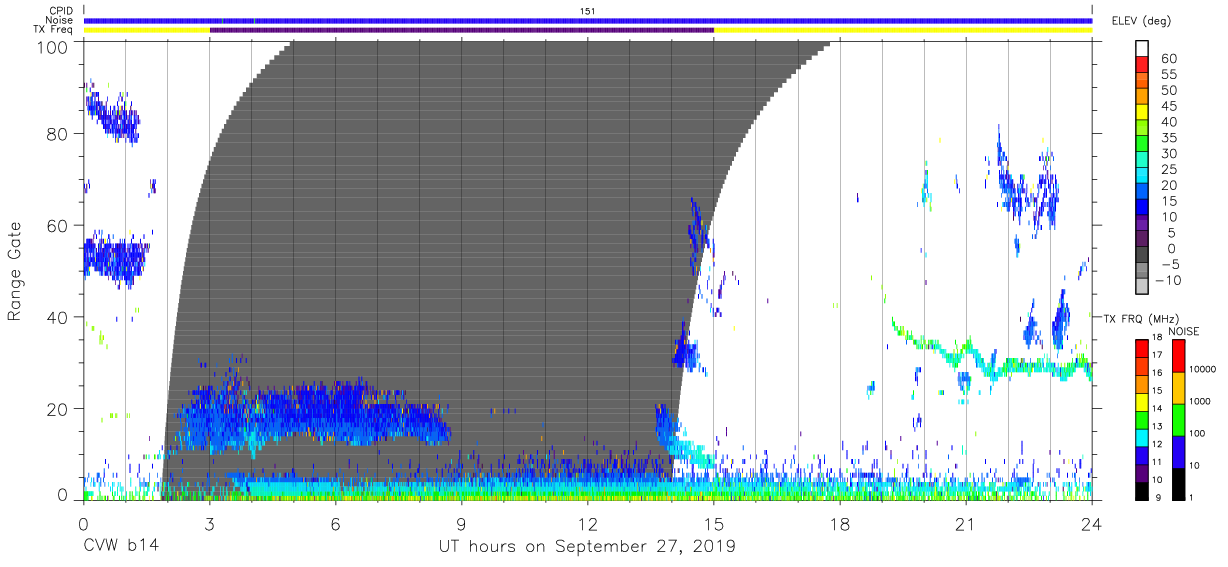Click the blue Noise bar at the top
This screenshot has width=1228, height=567.
(x=588, y=20)
